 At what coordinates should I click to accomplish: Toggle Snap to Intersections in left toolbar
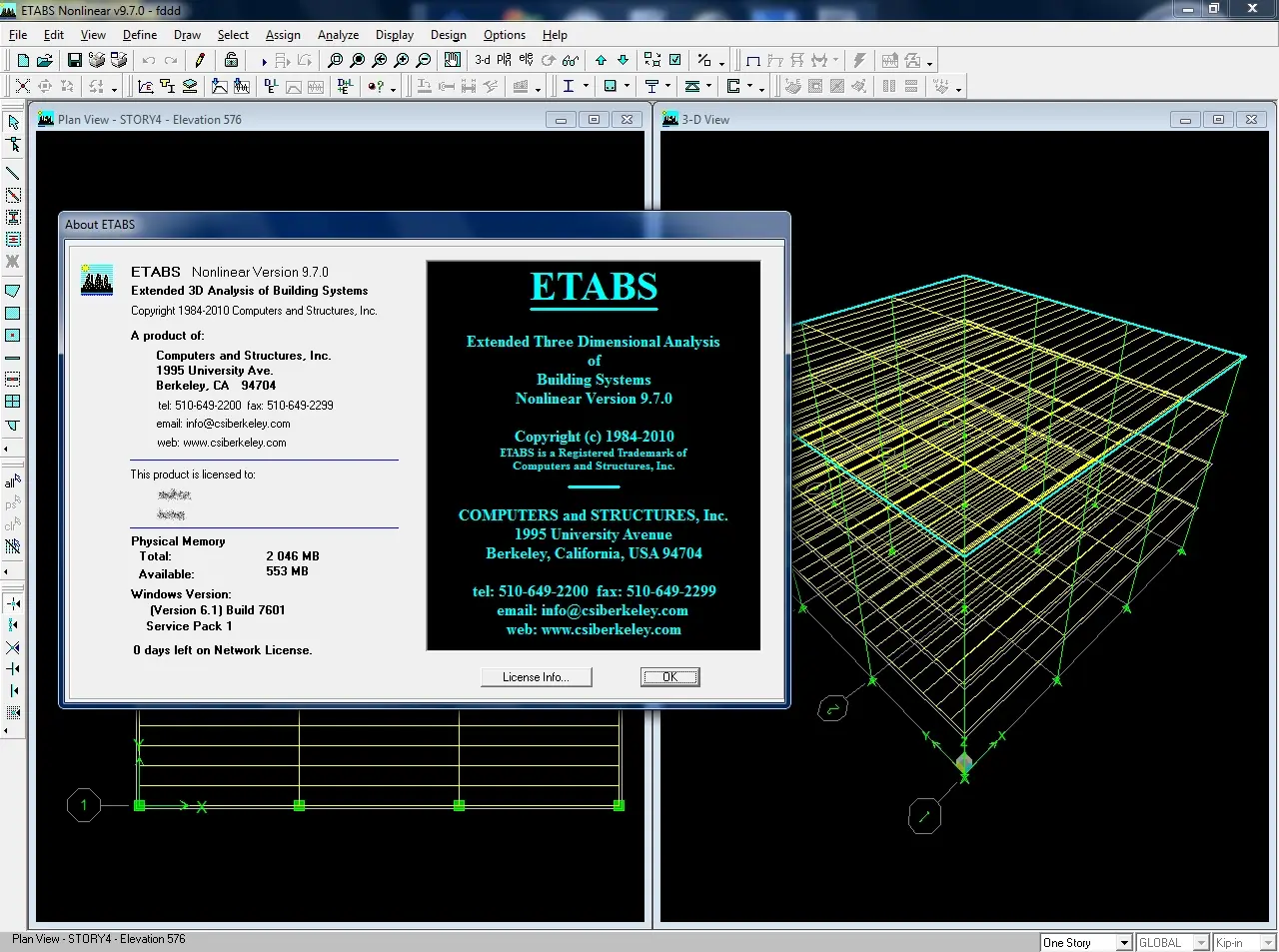pyautogui.click(x=13, y=647)
